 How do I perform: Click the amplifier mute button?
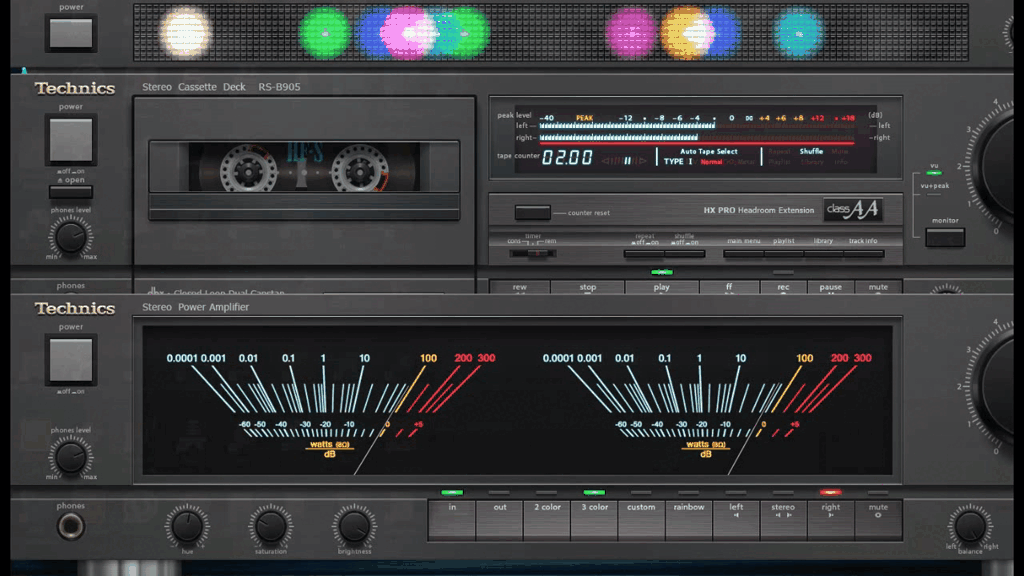point(878,520)
